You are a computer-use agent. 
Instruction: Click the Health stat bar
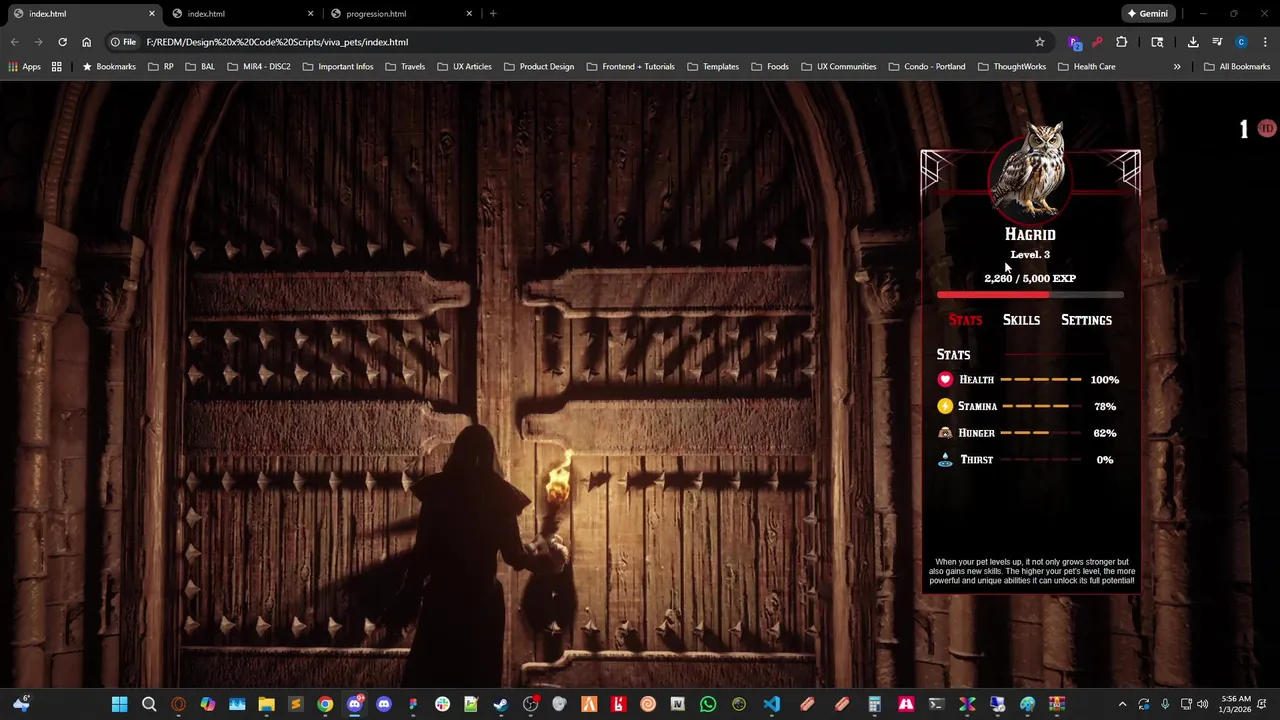coord(1041,380)
